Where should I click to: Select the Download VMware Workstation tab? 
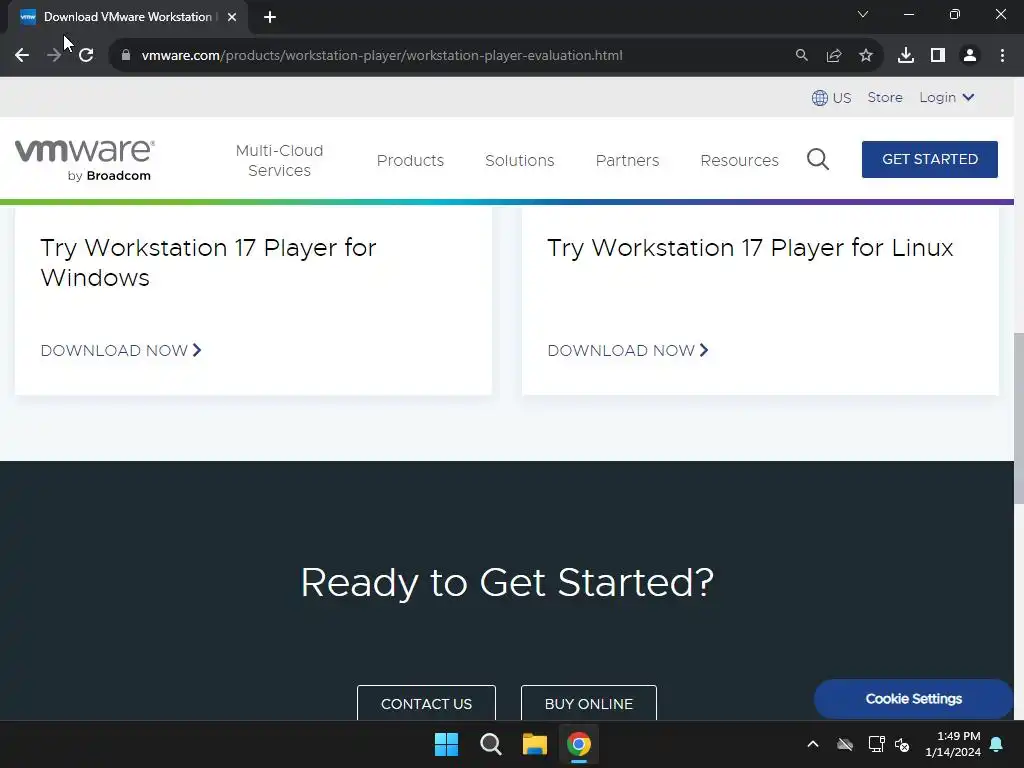point(128,17)
